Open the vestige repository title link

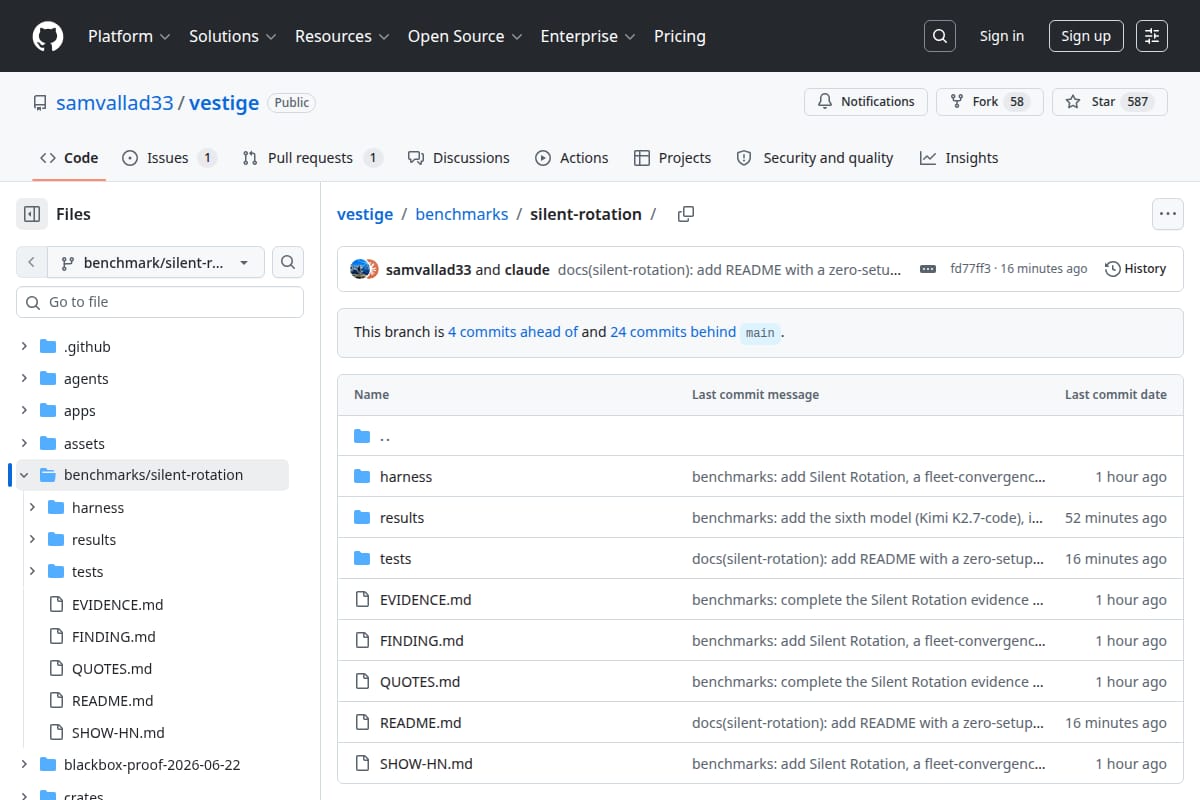[x=224, y=102]
